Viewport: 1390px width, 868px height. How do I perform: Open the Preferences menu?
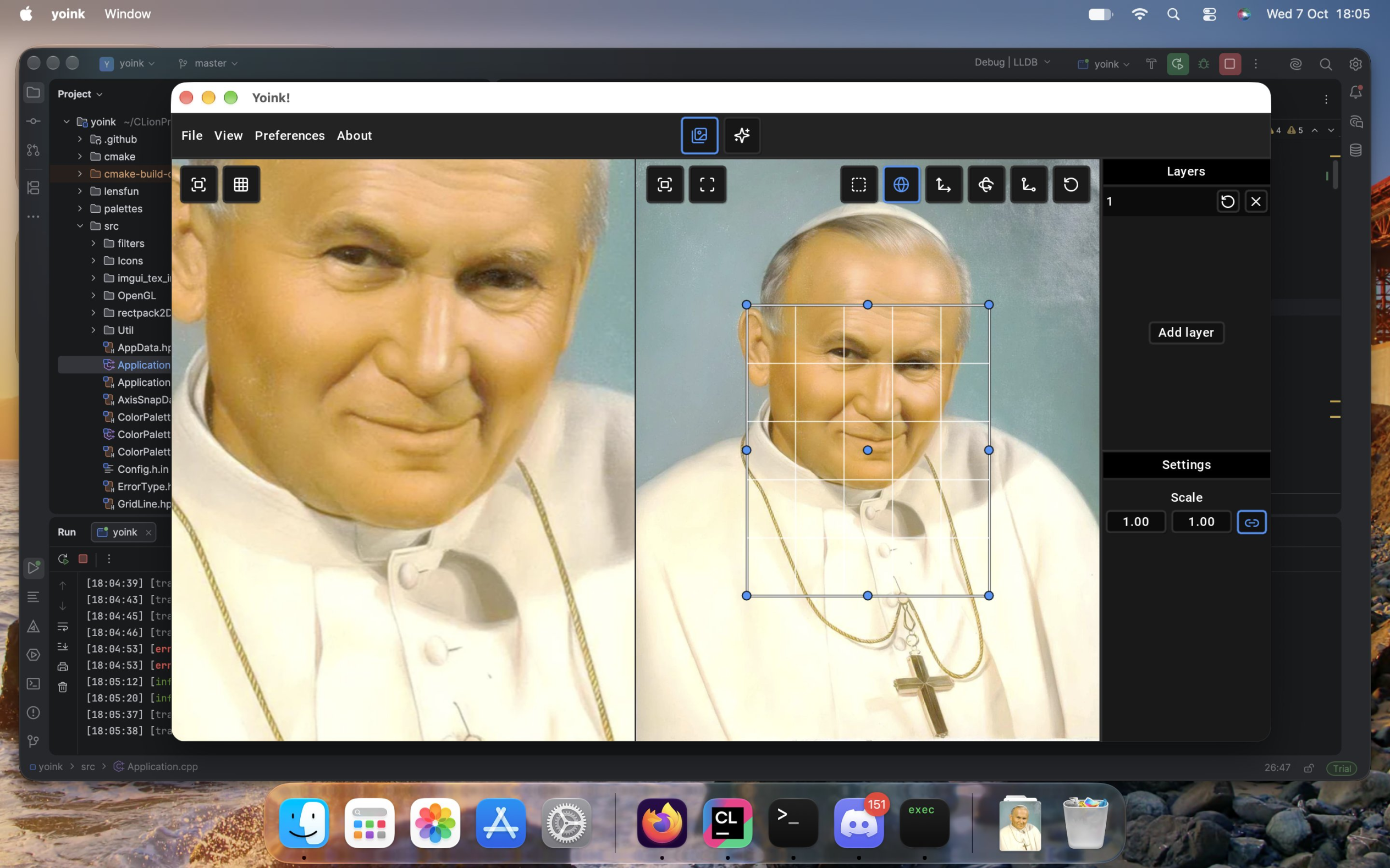point(289,135)
